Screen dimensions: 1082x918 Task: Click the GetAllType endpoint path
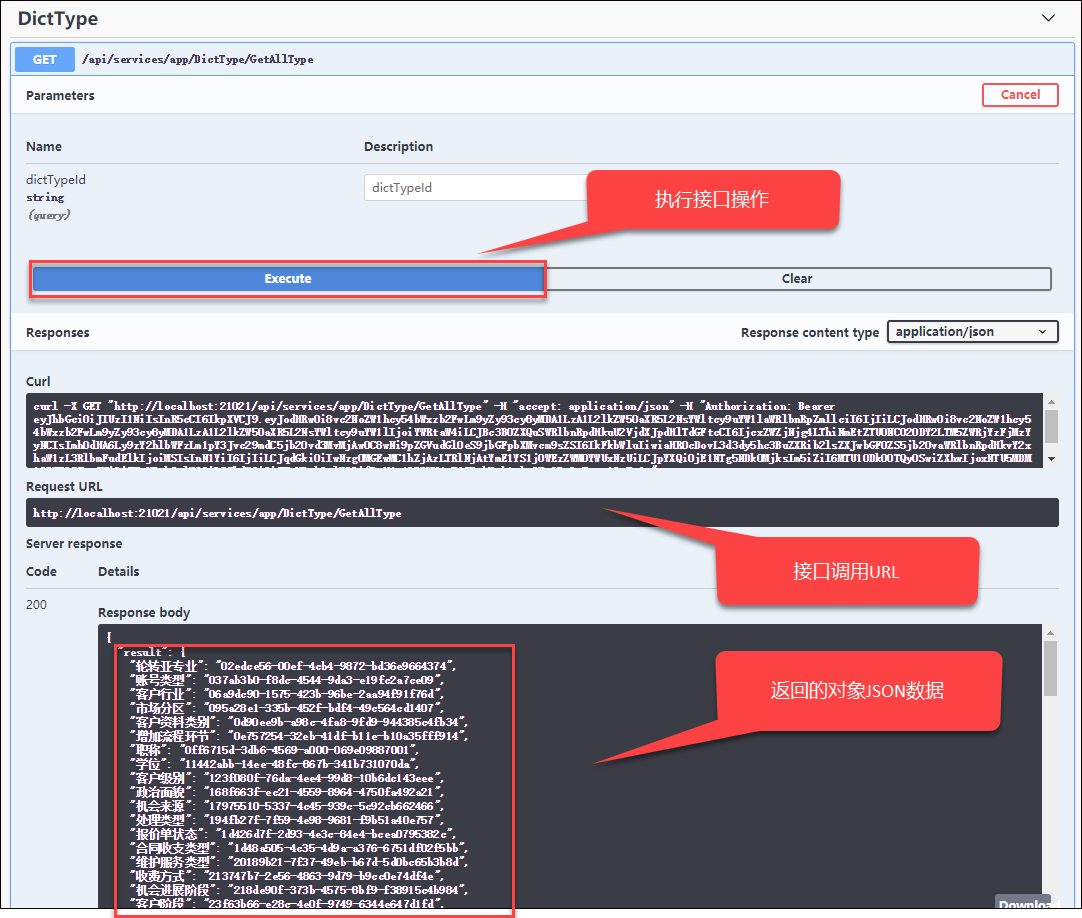click(x=198, y=60)
